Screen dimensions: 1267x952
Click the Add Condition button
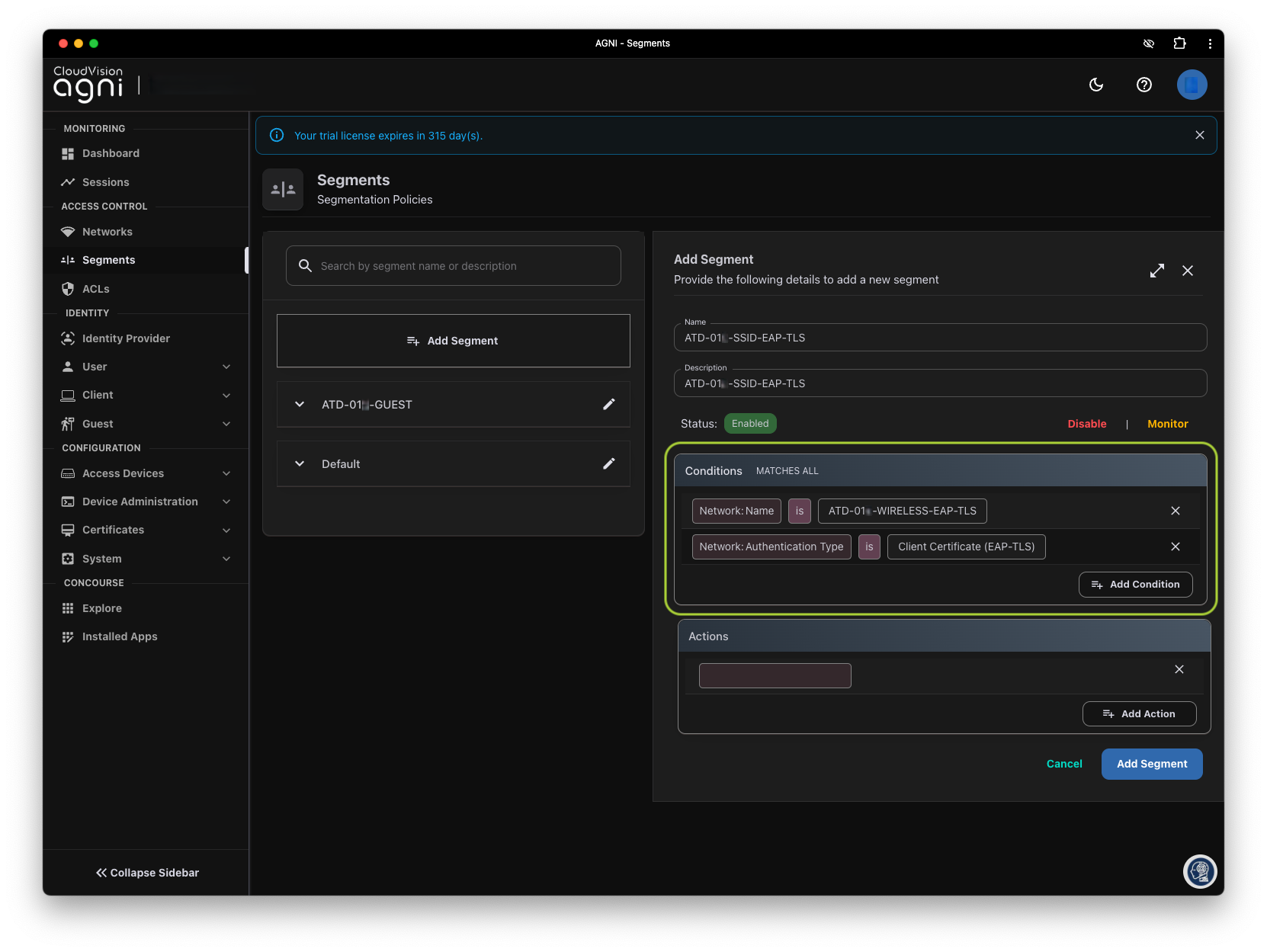coord(1135,585)
